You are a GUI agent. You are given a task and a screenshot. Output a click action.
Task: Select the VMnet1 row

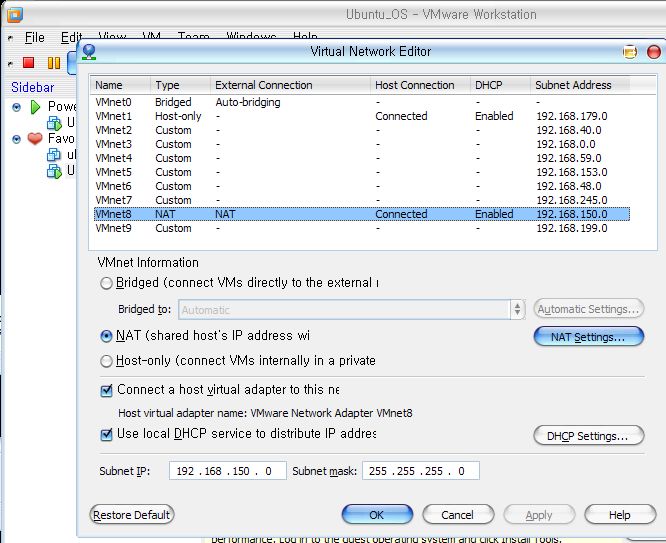pos(361,116)
